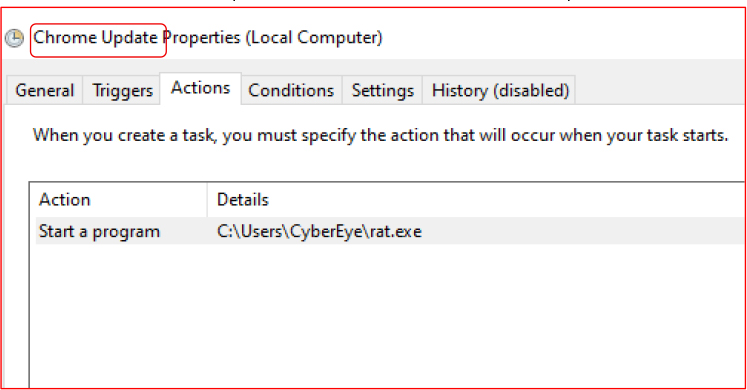Open the Settings tab
Viewport: 747px width, 390px height.
[x=383, y=90]
